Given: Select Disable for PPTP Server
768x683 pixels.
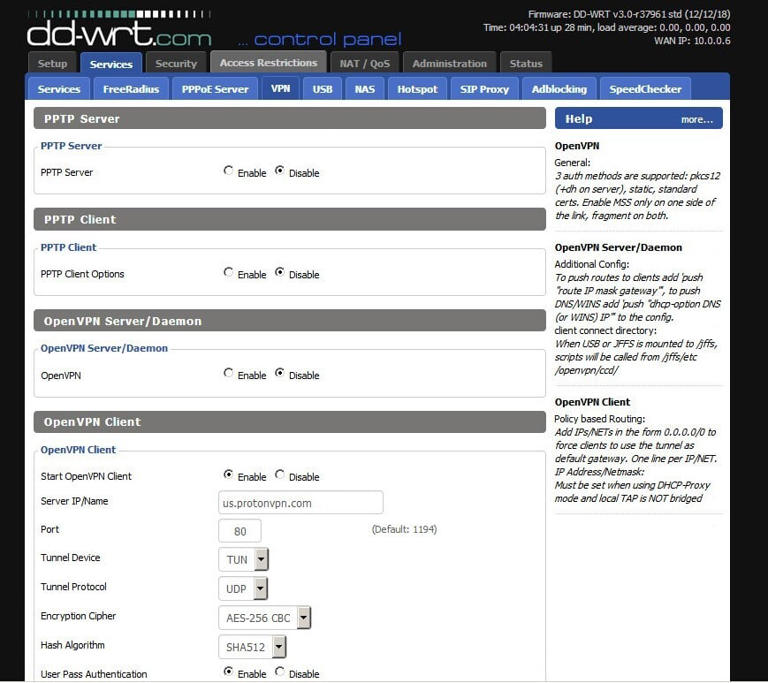Looking at the screenshot, I should (x=280, y=171).
